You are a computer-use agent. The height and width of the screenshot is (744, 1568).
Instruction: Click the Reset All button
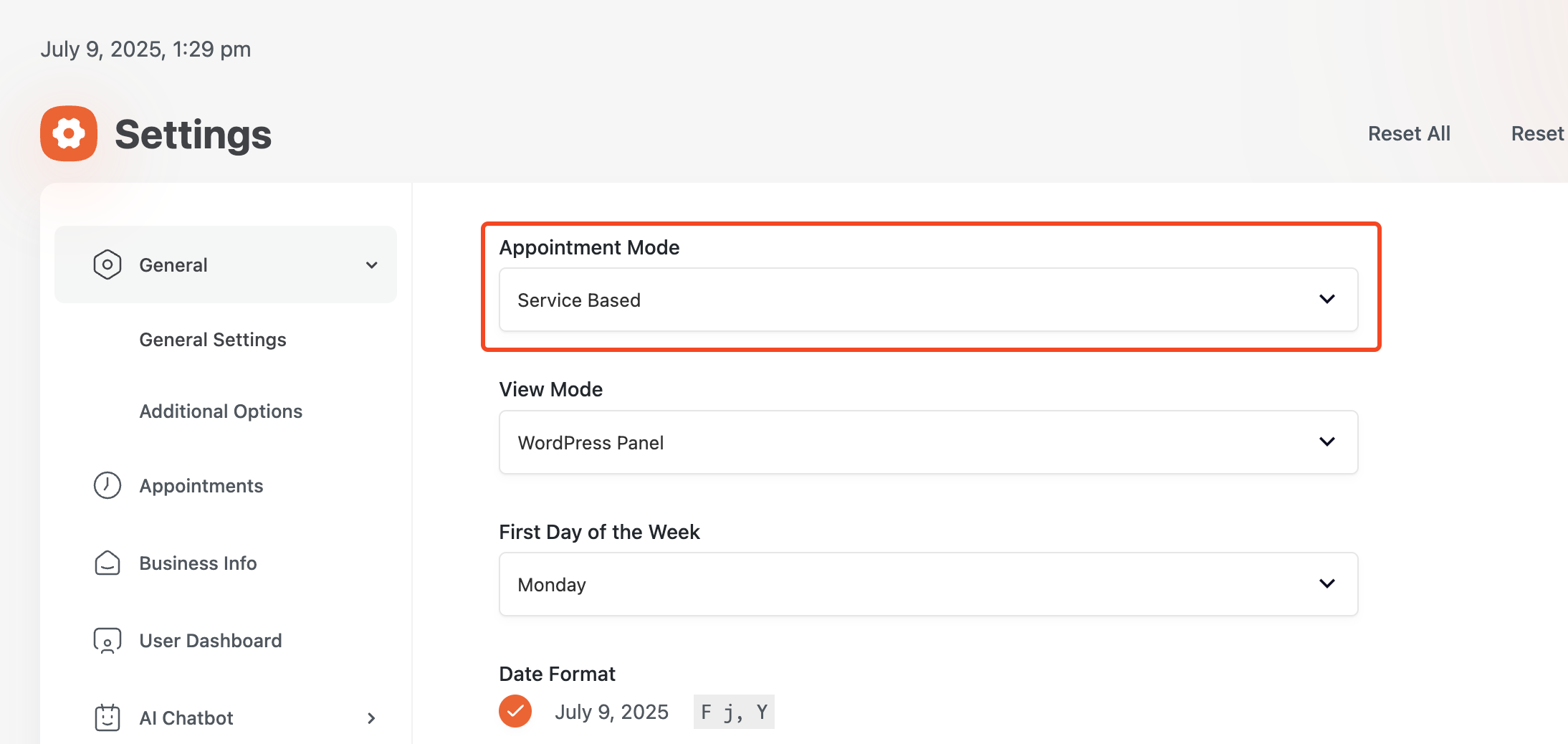[1409, 134]
